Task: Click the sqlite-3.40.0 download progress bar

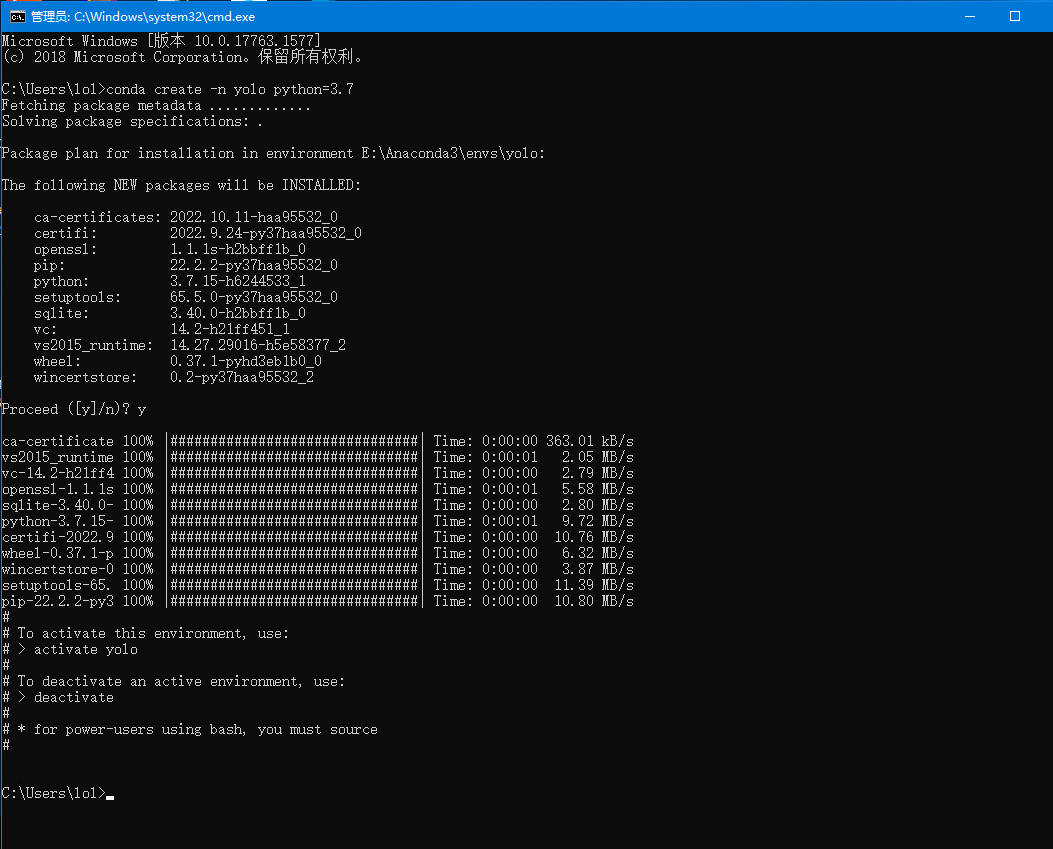Action: coord(295,505)
